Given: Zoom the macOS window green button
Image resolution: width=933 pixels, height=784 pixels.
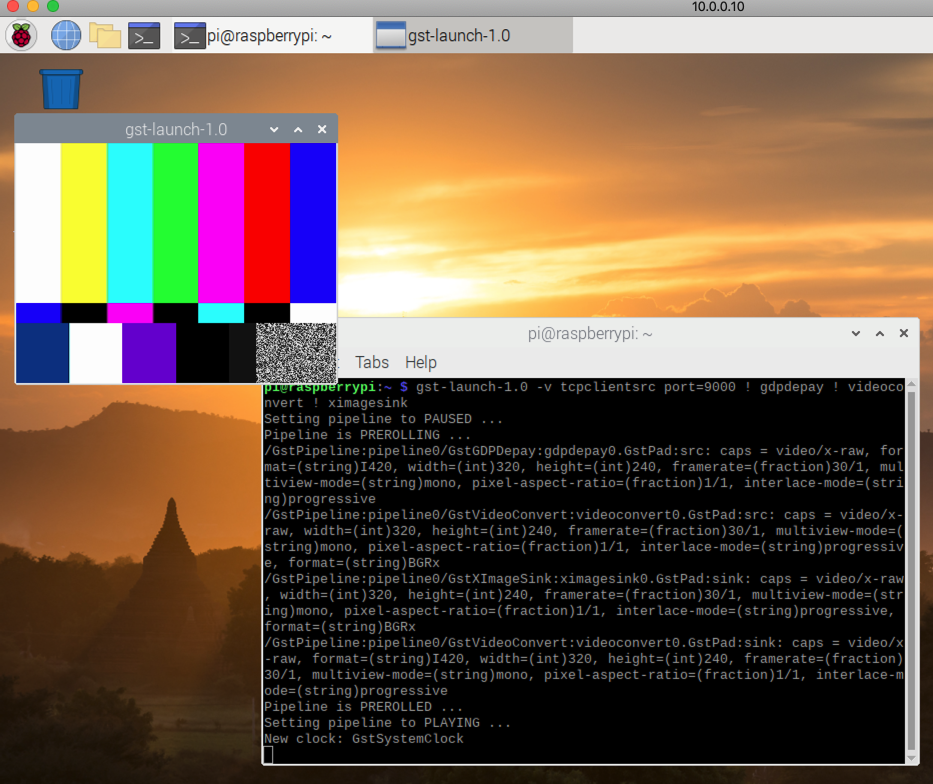Looking at the screenshot, I should (53, 6).
